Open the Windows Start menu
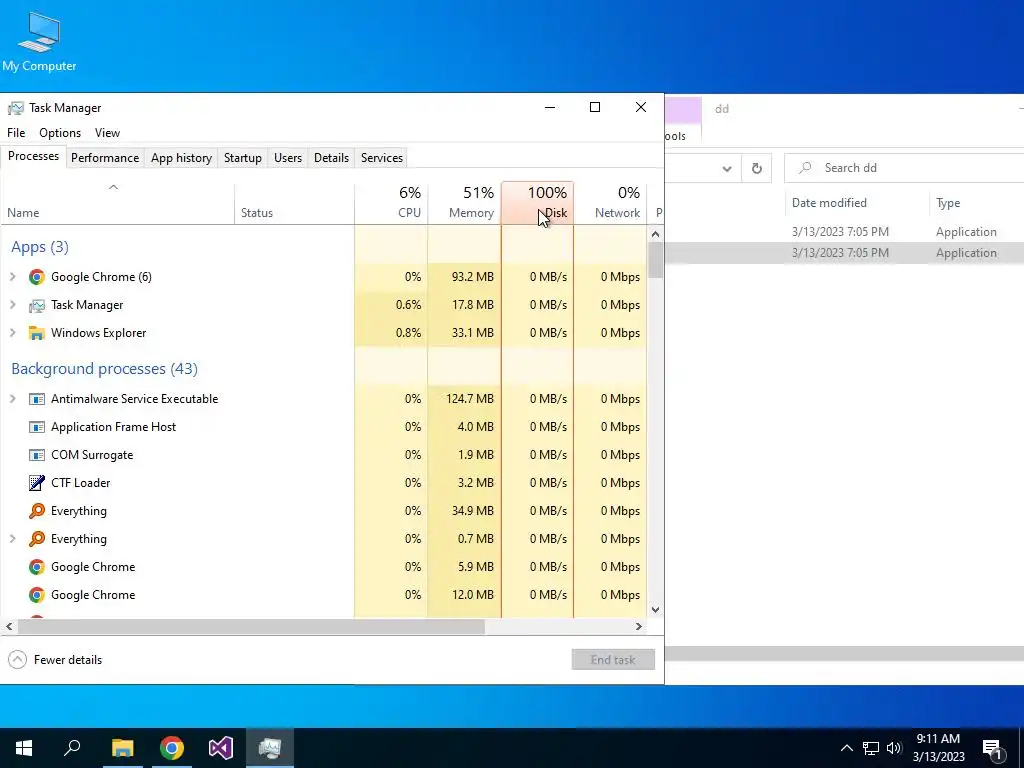The height and width of the screenshot is (768, 1024). (24, 748)
